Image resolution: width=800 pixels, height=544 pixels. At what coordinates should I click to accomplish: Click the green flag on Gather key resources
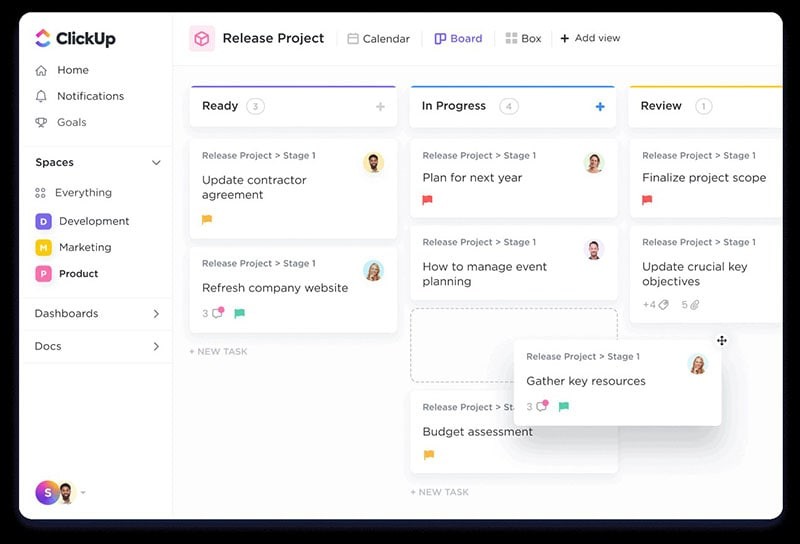click(x=564, y=407)
